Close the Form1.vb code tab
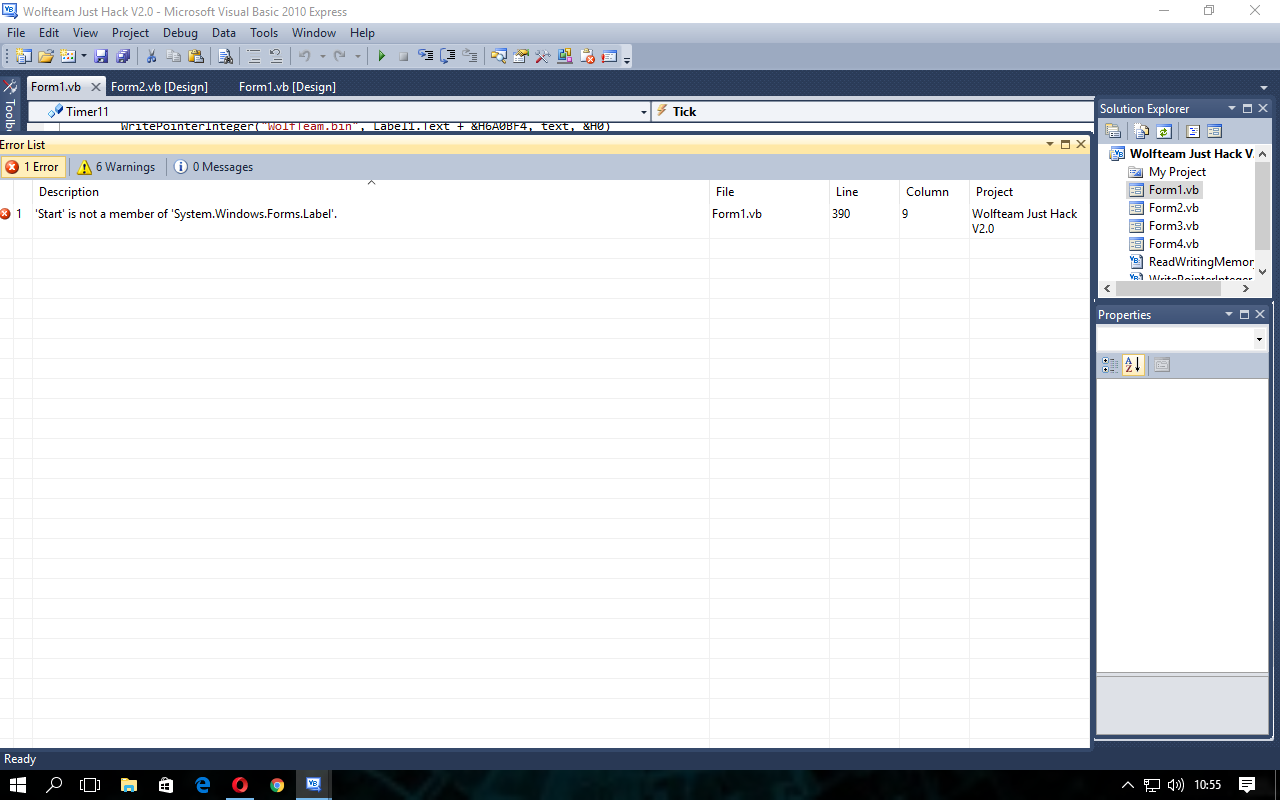Image resolution: width=1280 pixels, height=800 pixels. pos(96,87)
